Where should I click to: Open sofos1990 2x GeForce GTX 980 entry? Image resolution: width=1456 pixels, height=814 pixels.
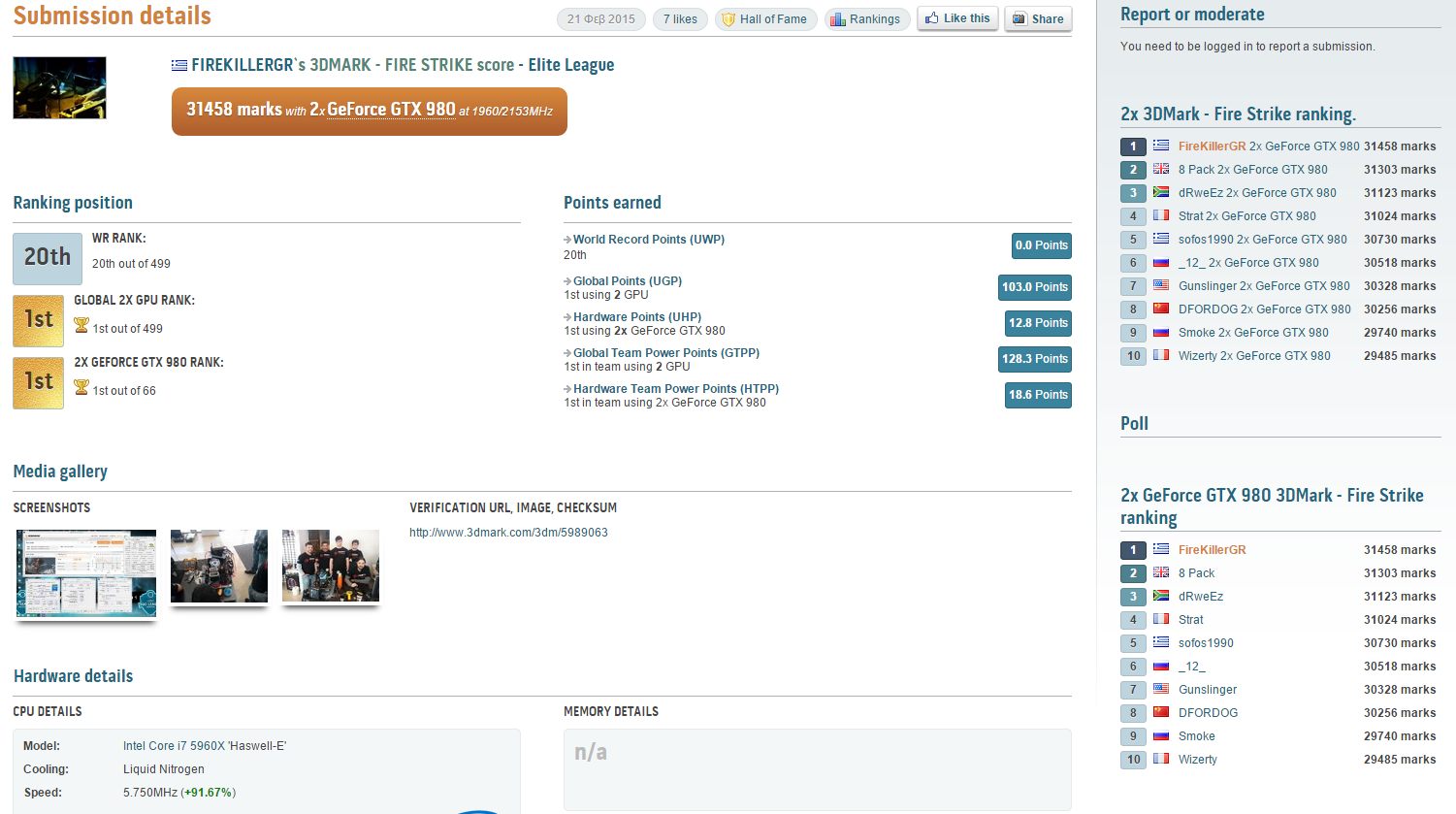click(1263, 240)
